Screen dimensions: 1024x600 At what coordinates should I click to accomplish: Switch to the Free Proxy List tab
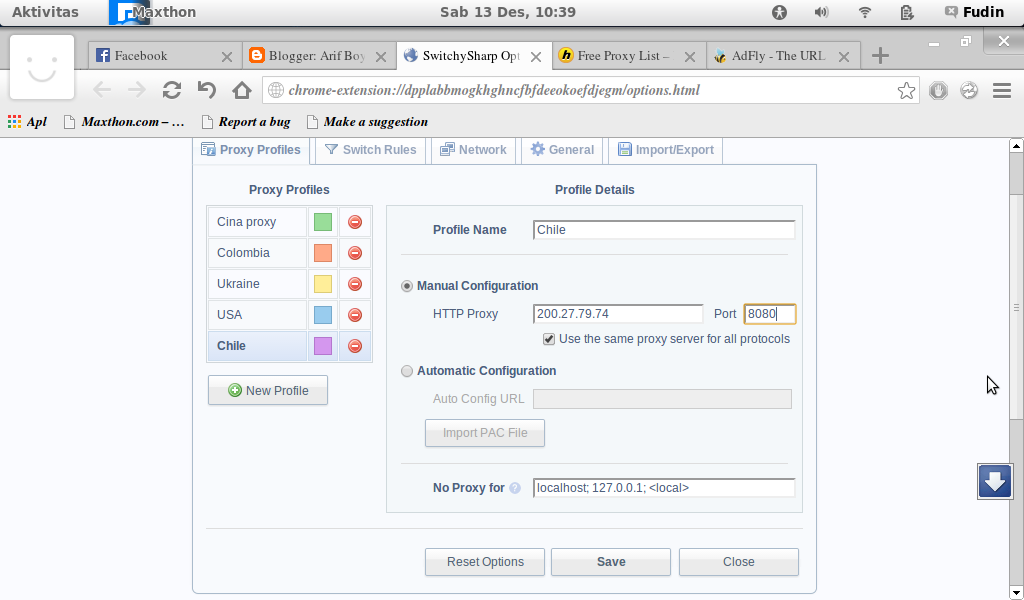click(x=628, y=56)
